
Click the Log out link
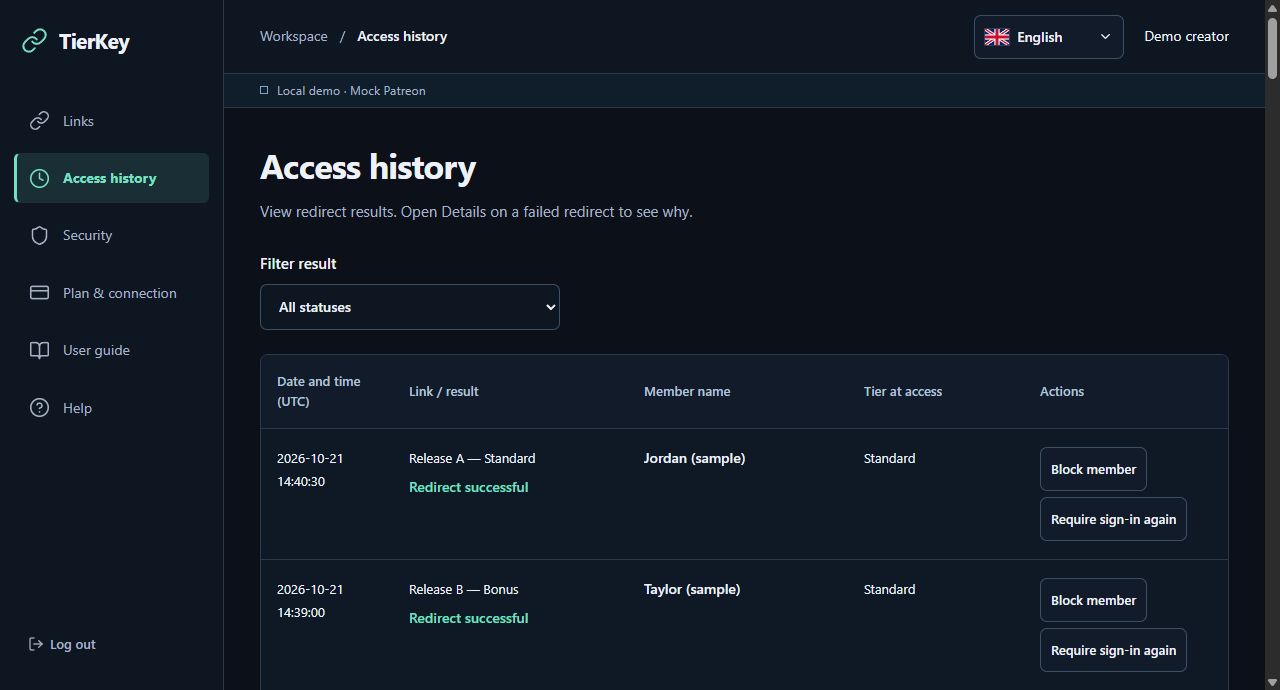tap(62, 644)
